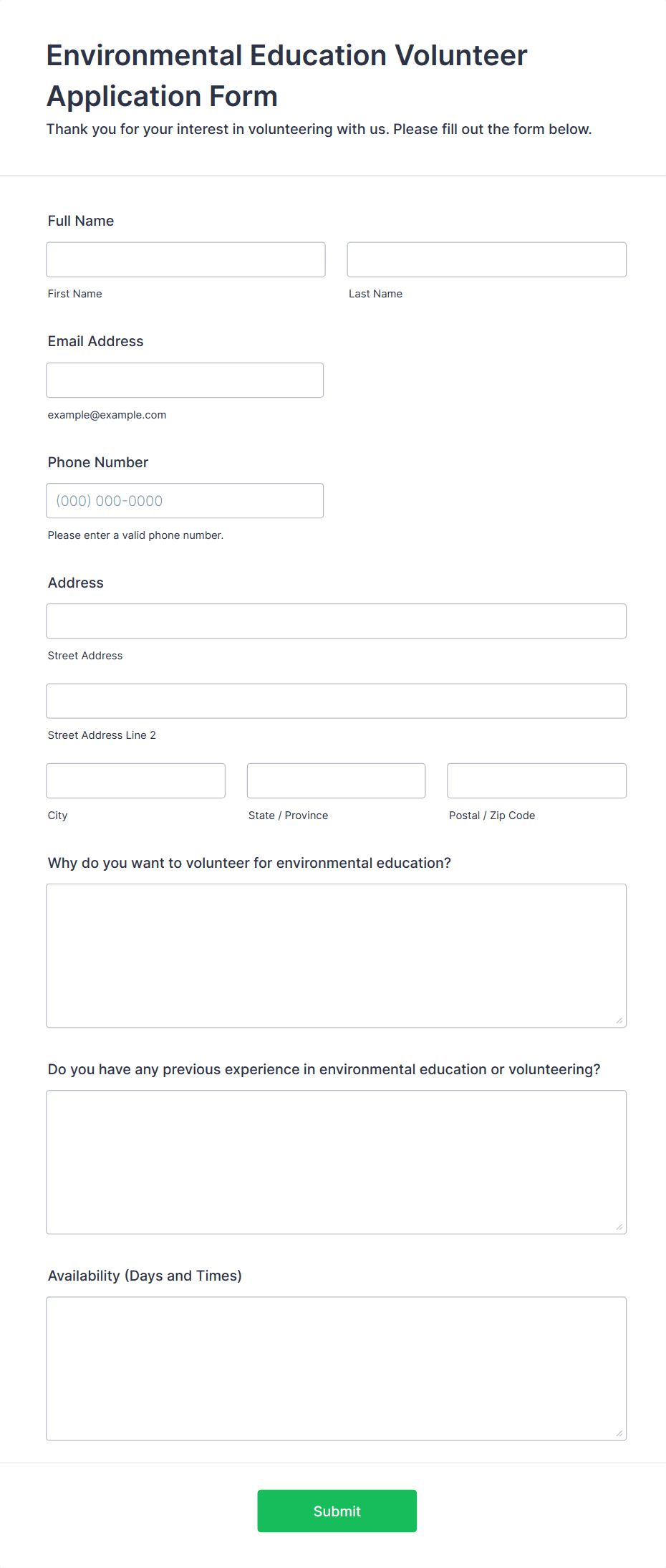Viewport: 666px width, 1568px height.
Task: Select the City input box
Action: (x=135, y=780)
